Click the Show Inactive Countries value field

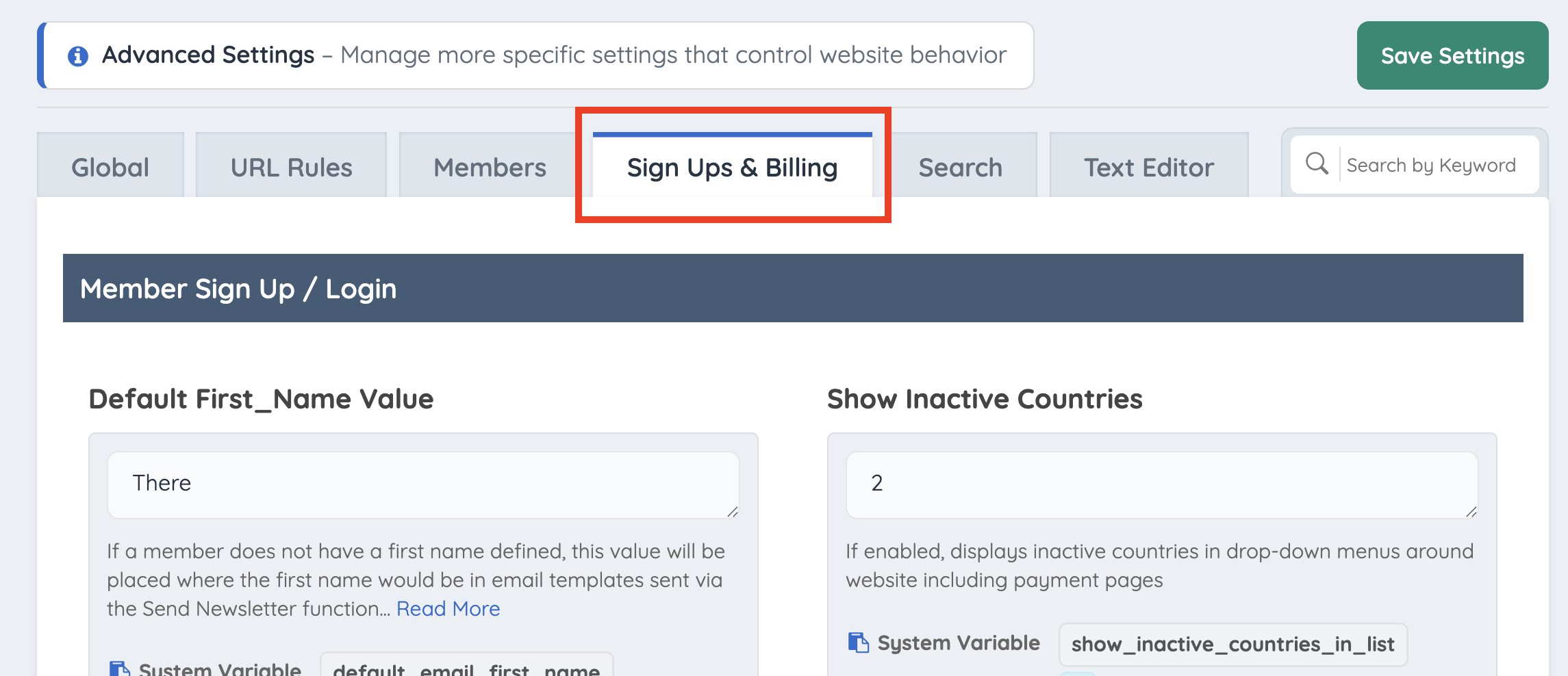(1162, 484)
